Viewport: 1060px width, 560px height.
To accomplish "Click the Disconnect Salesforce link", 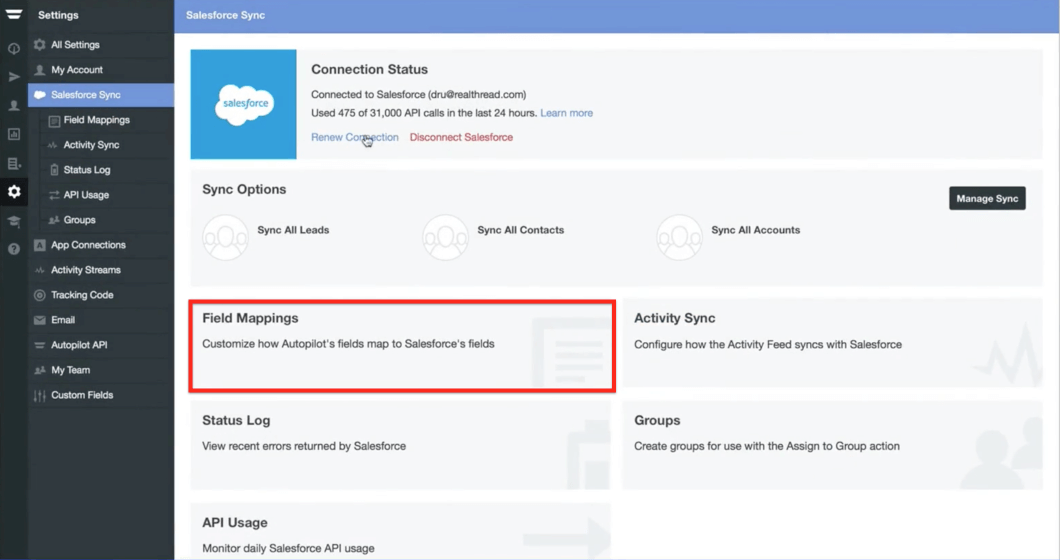I will click(x=461, y=137).
